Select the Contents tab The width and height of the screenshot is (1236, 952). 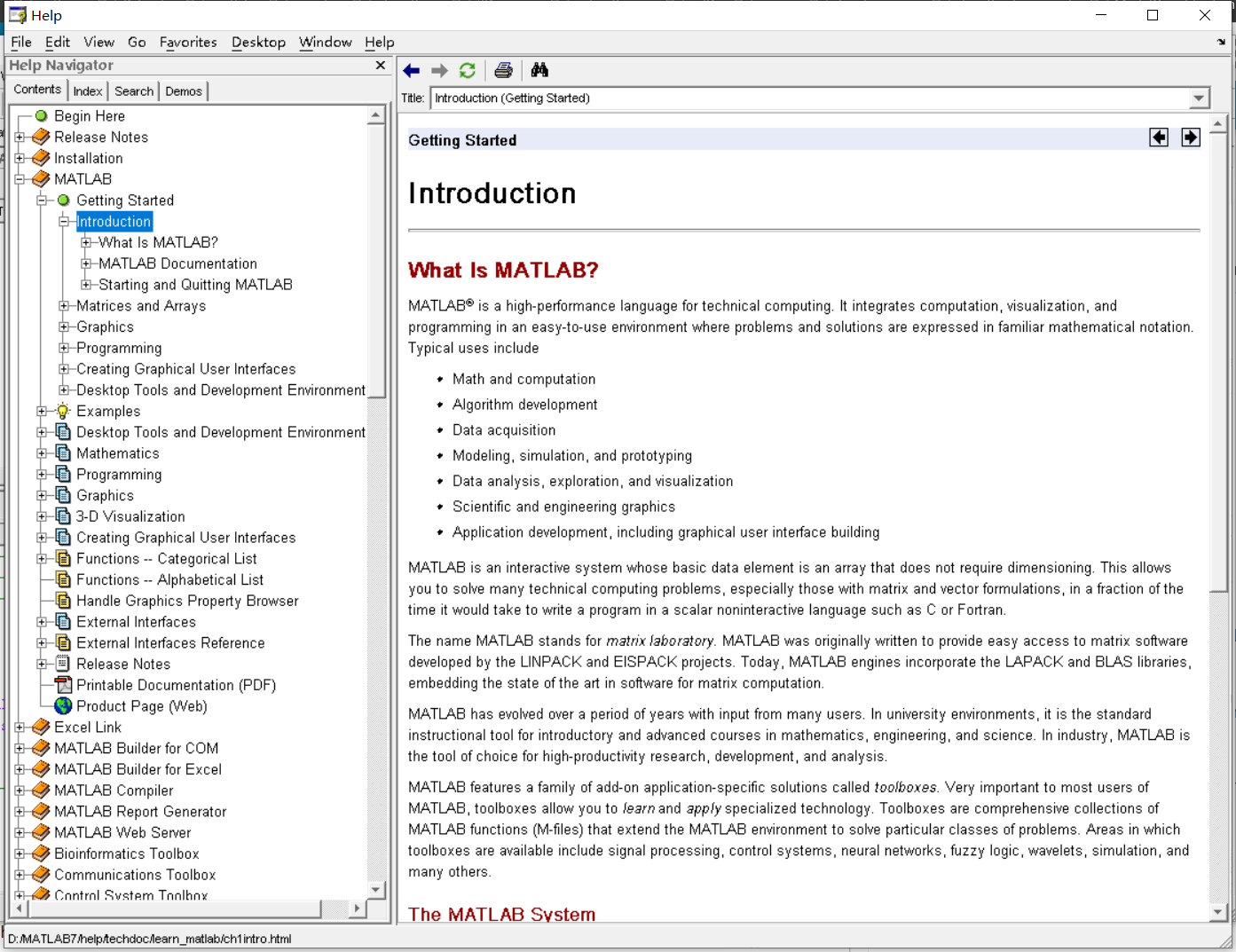(37, 90)
